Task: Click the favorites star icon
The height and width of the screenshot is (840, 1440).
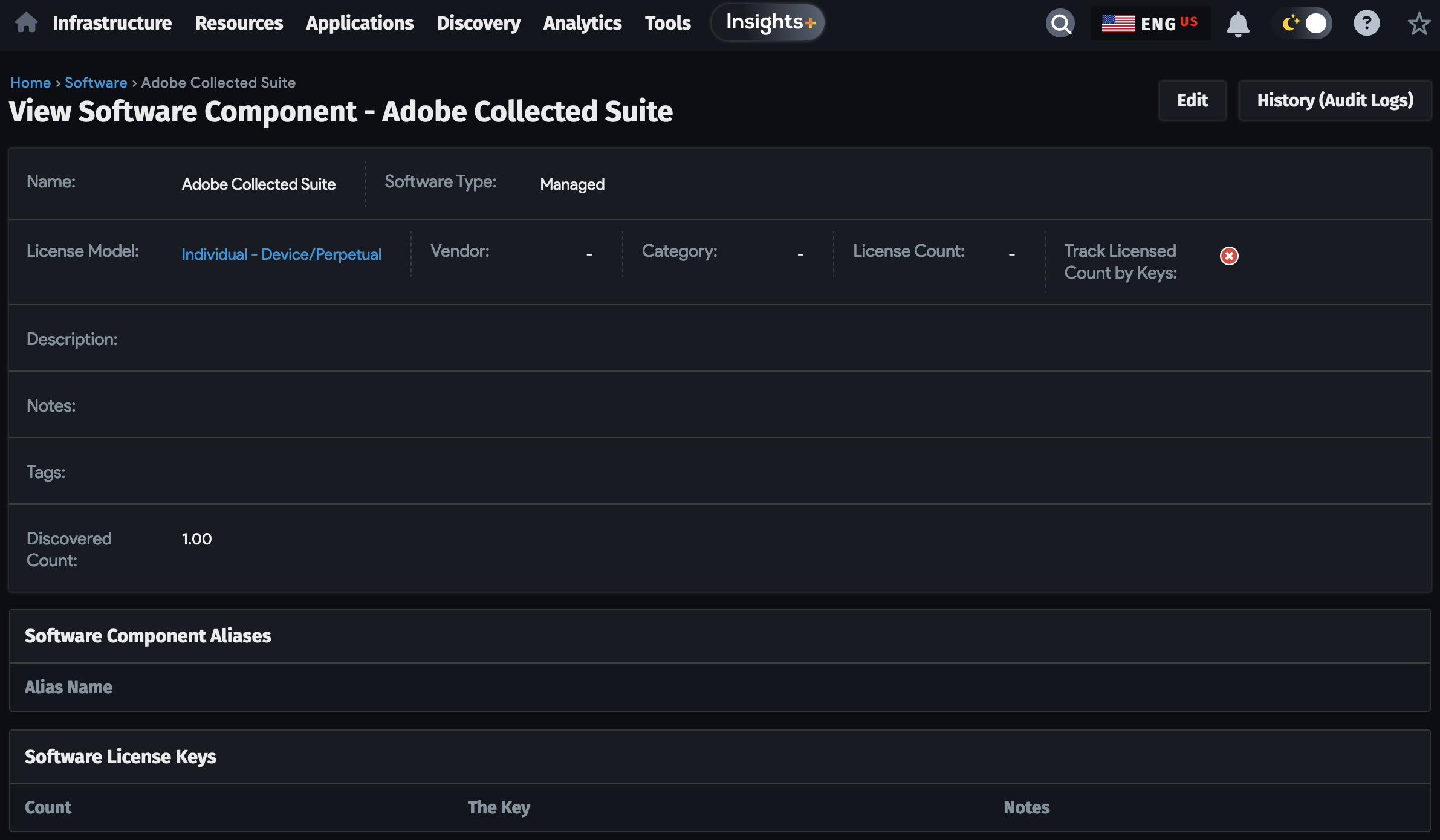Action: point(1418,24)
